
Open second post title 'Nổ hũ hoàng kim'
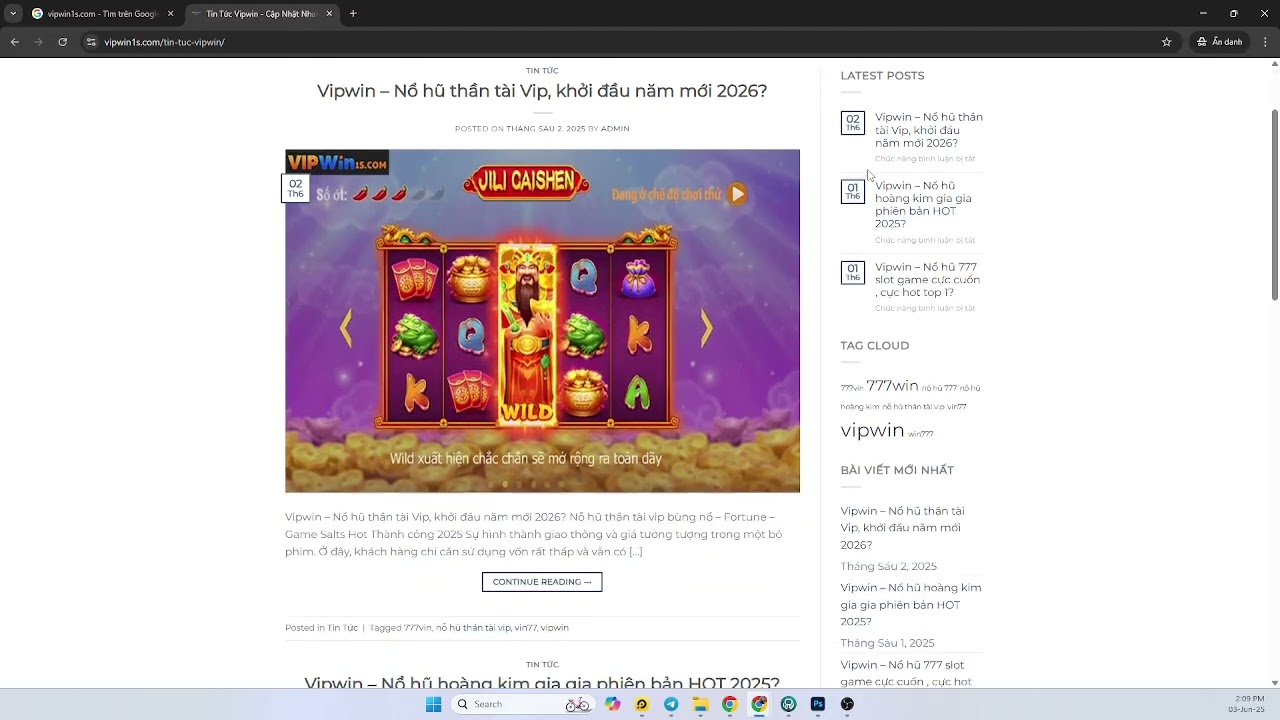542,684
